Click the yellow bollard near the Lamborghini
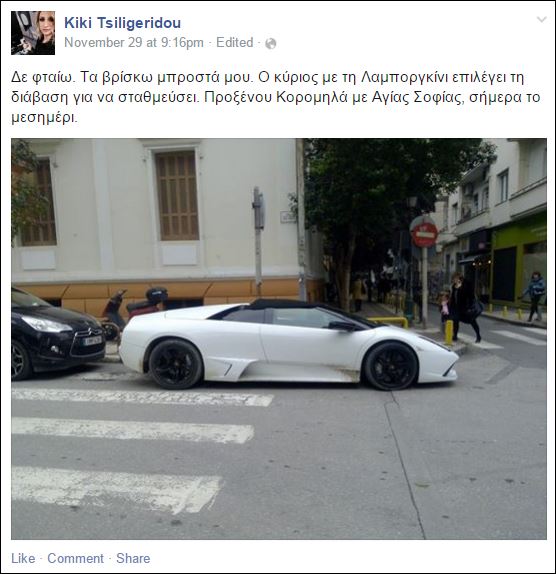 click(449, 332)
